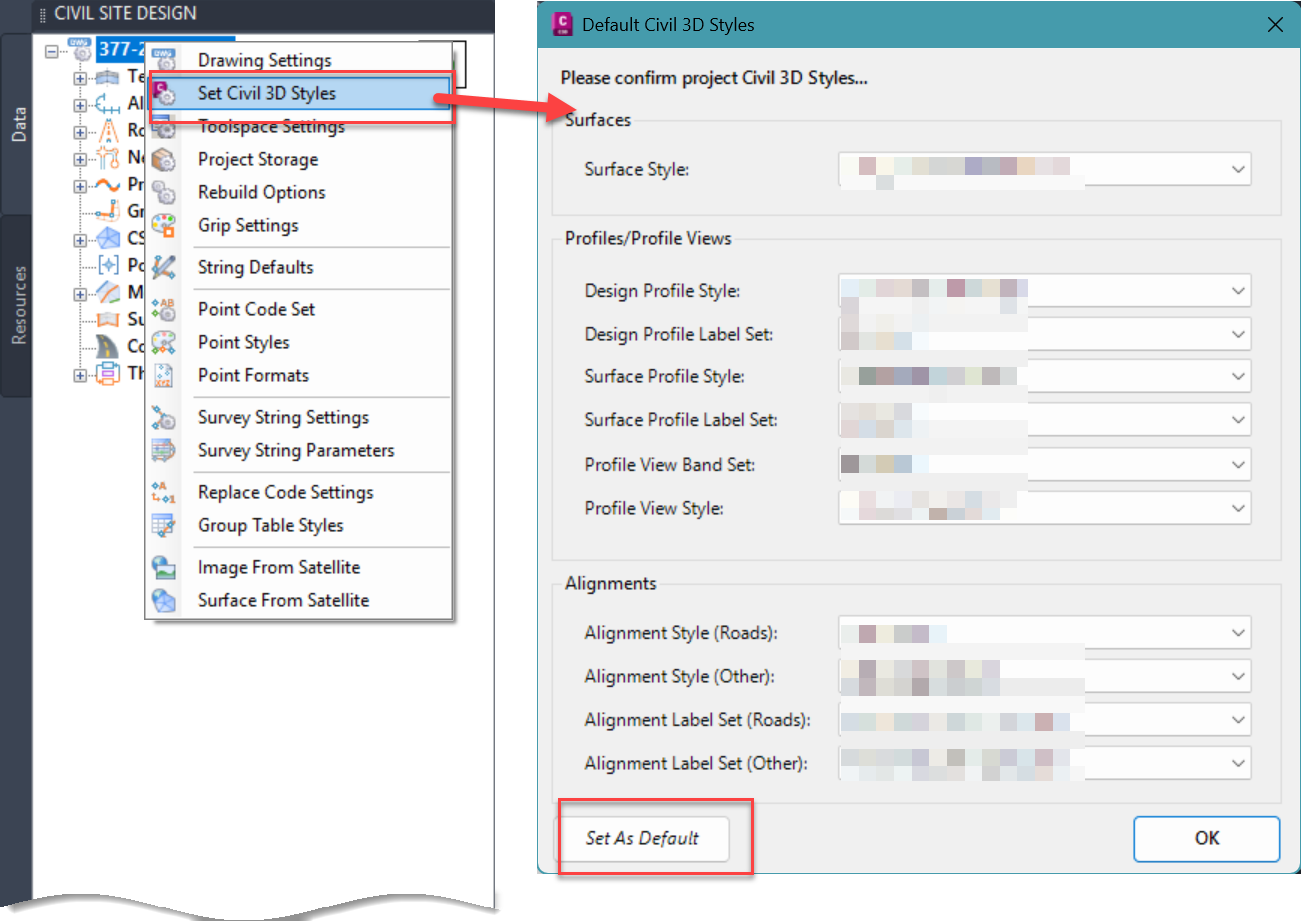Viewport: 1301px width, 921px height.
Task: Click the String Defaults icon
Action: click(x=164, y=267)
